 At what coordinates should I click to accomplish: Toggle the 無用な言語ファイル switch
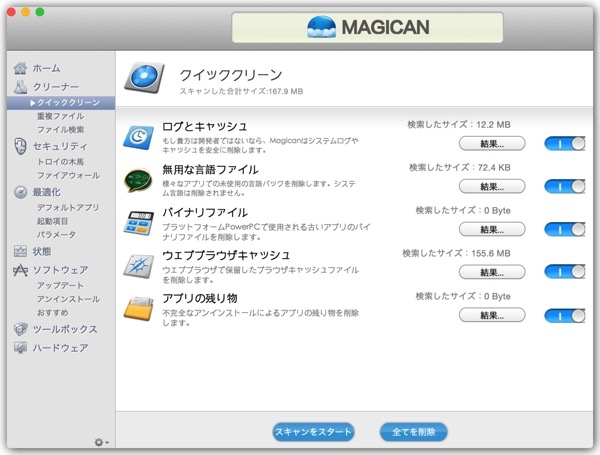(565, 186)
